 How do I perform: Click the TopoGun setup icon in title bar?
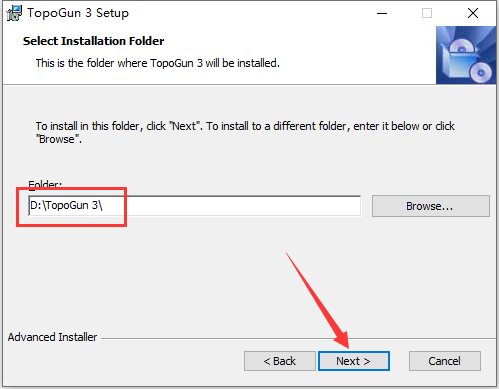tap(14, 13)
